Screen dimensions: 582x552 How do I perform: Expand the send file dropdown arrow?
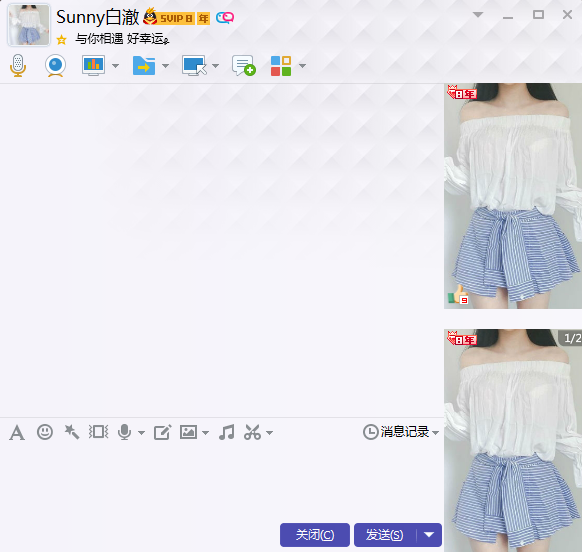click(x=165, y=66)
